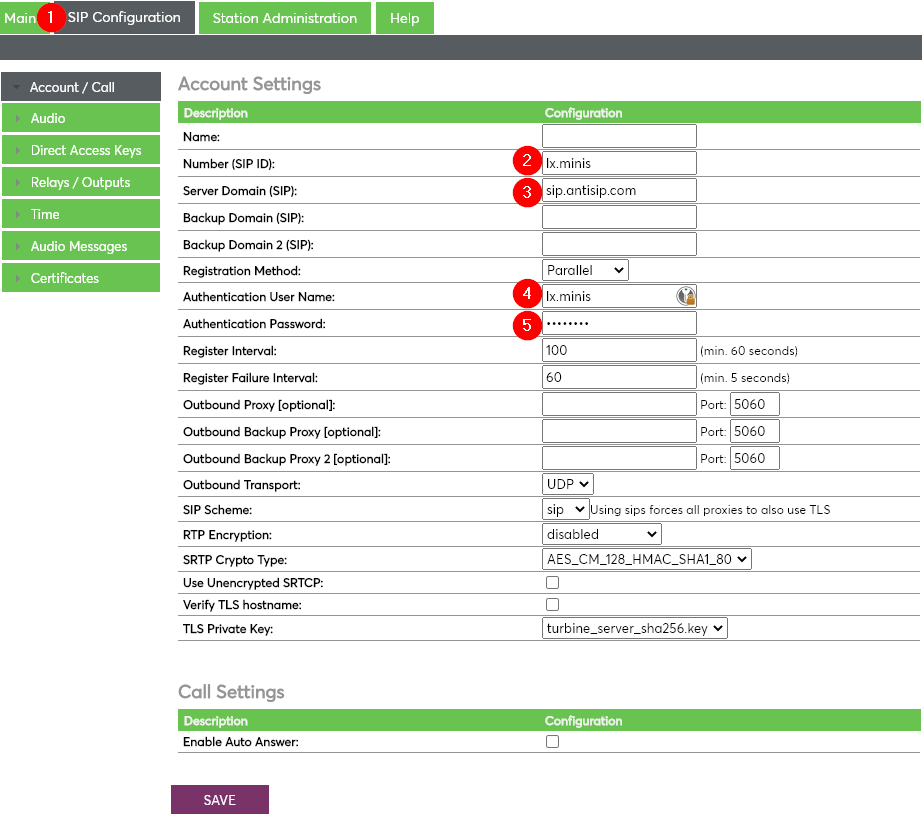Enable Use Unencrypted SRTCP checkbox
This screenshot has width=922, height=815.
coord(552,582)
